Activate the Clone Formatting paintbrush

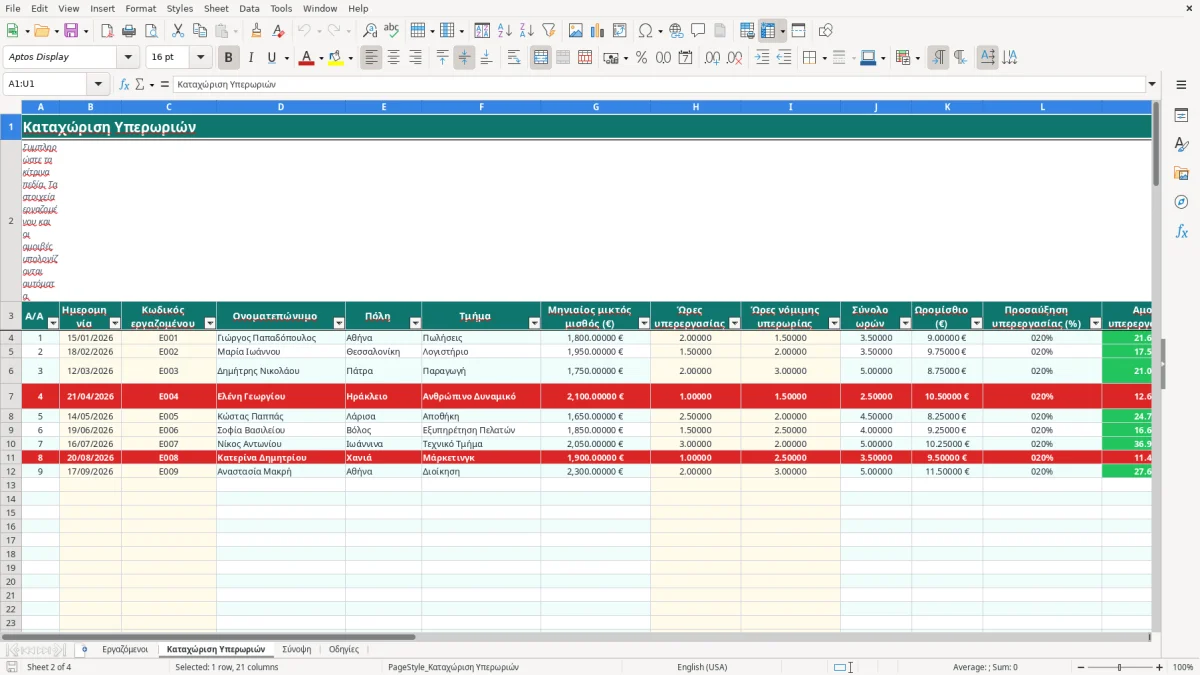[256, 31]
